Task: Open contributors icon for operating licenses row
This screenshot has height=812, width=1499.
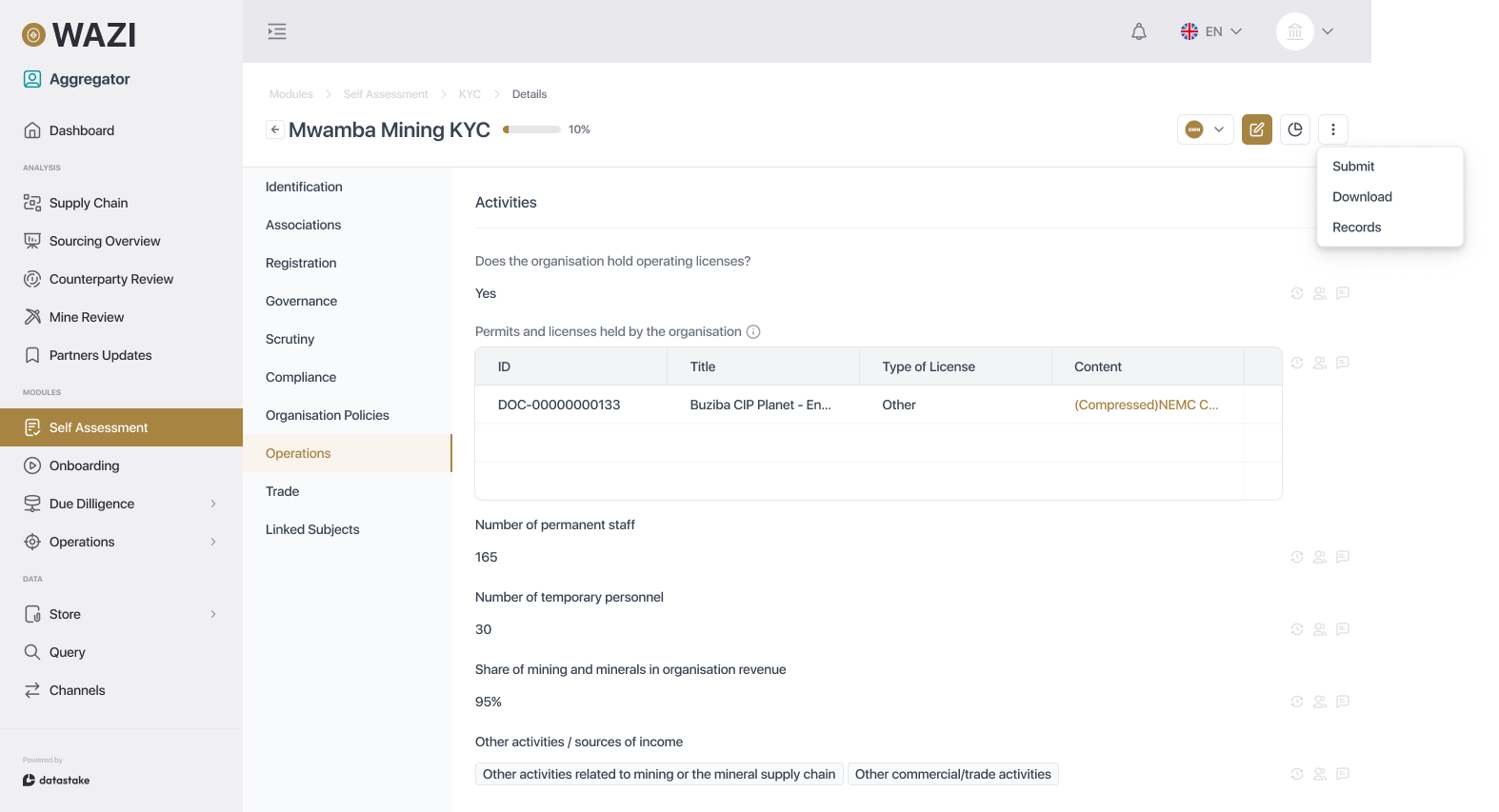Action: 1320,293
